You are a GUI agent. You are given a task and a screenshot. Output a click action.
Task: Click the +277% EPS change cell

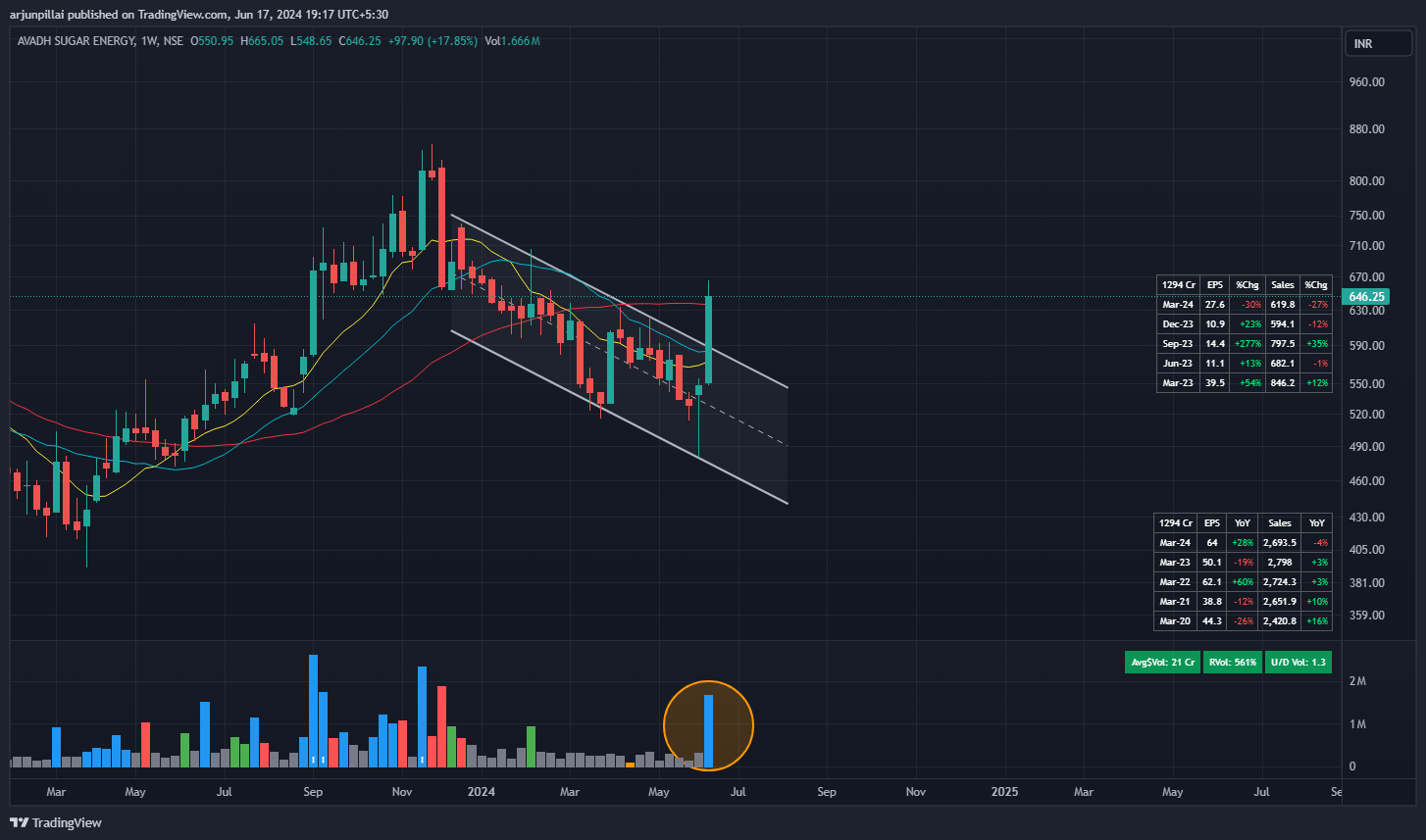tap(1248, 343)
